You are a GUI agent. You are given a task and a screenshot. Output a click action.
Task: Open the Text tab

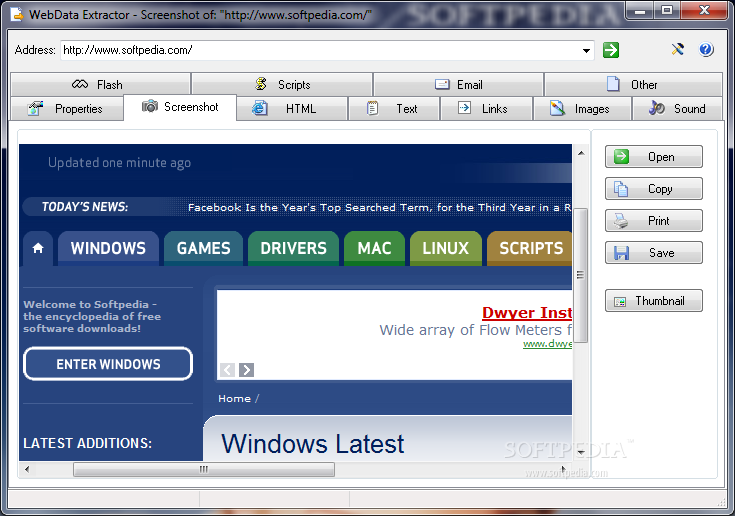(394, 109)
